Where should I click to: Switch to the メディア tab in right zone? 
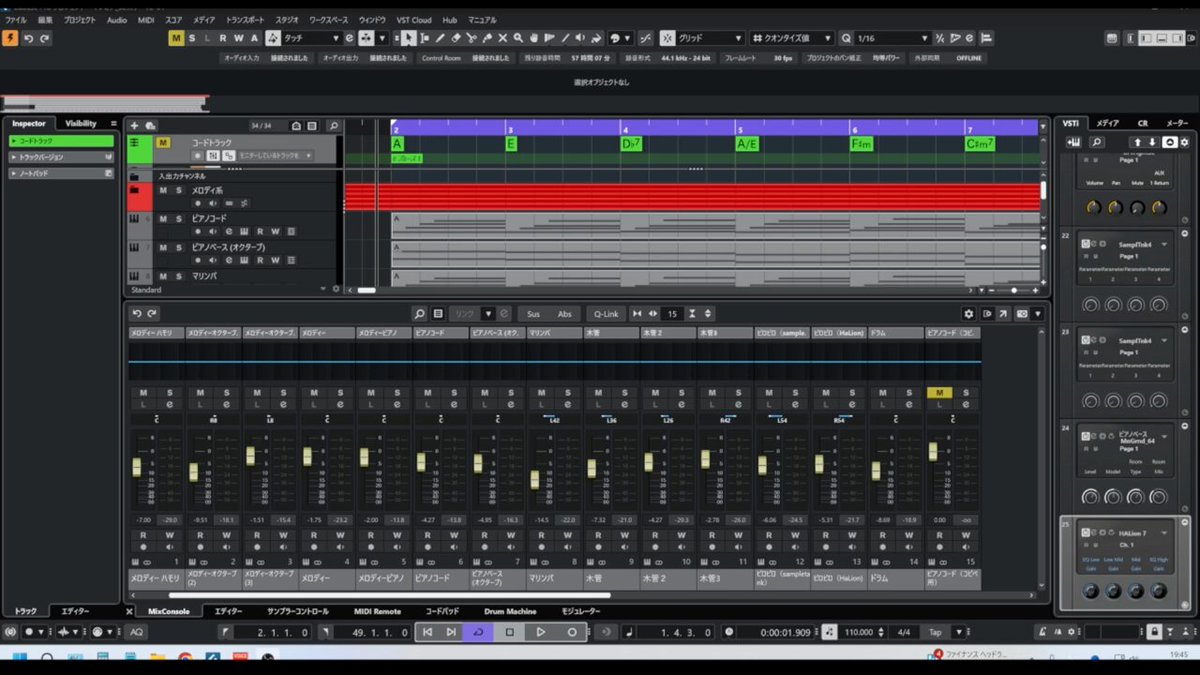point(1108,123)
